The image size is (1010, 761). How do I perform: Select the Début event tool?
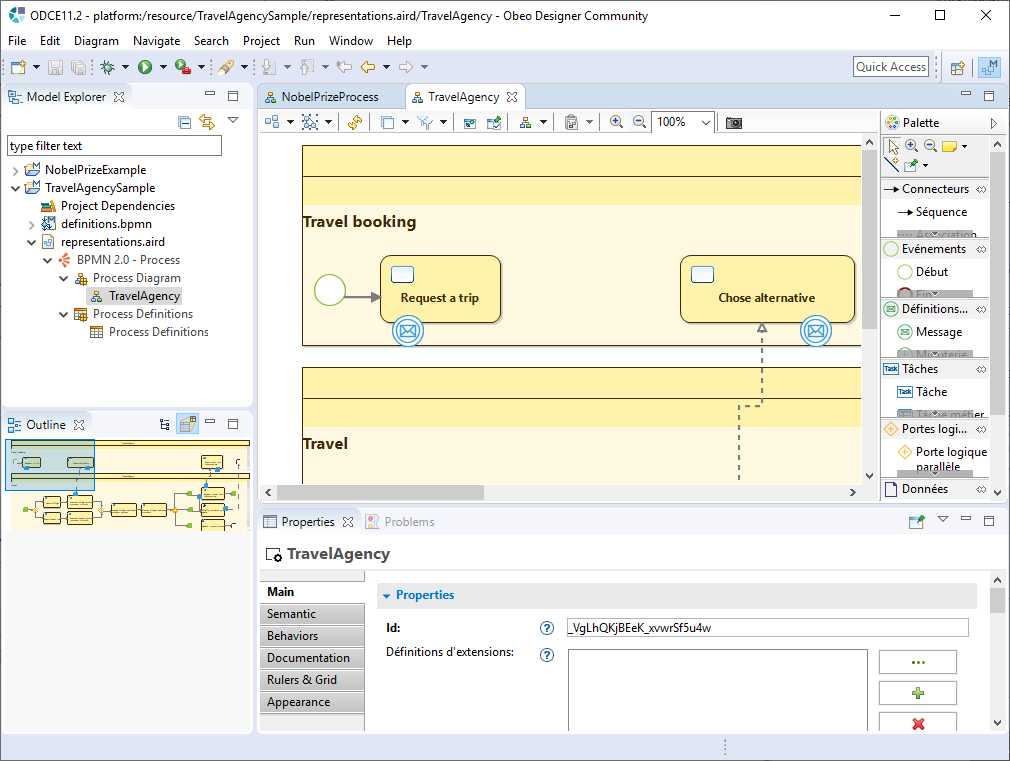[x=922, y=272]
